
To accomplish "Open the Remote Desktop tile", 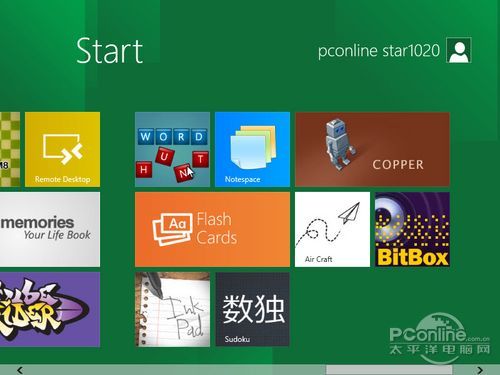I will 62,149.
